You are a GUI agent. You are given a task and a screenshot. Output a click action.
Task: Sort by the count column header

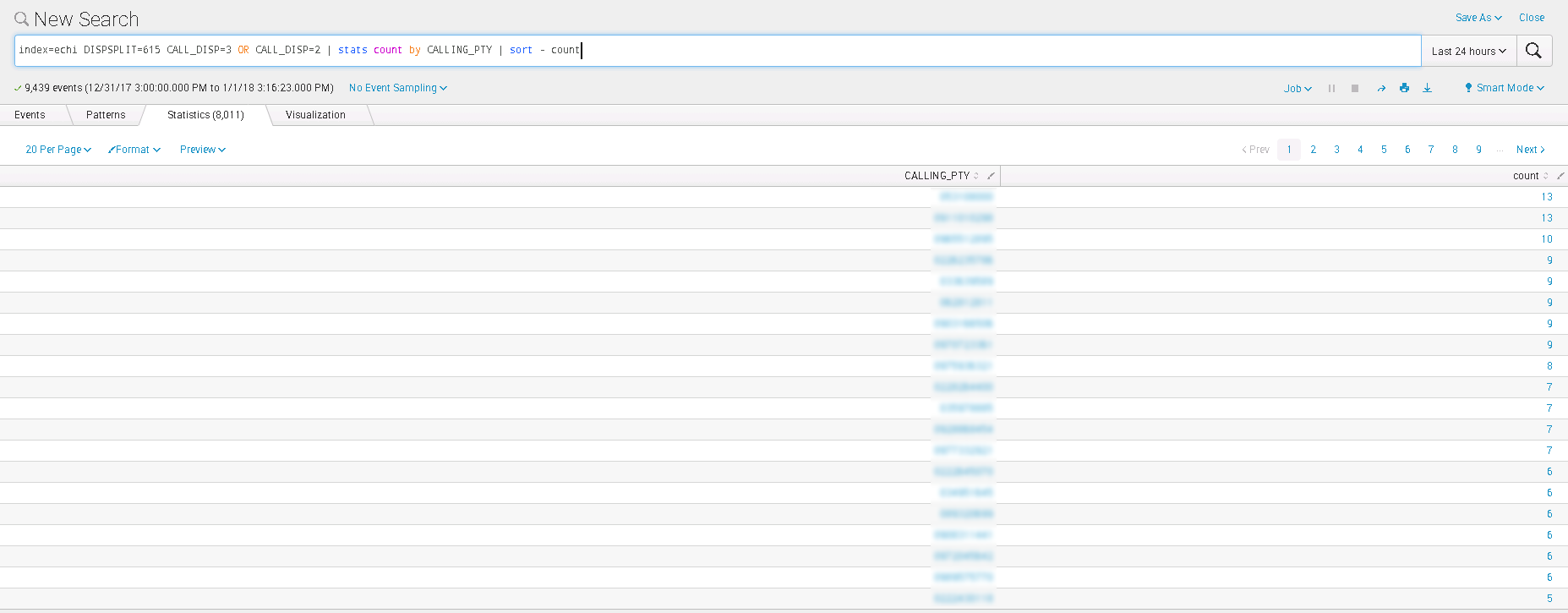coord(1526,176)
